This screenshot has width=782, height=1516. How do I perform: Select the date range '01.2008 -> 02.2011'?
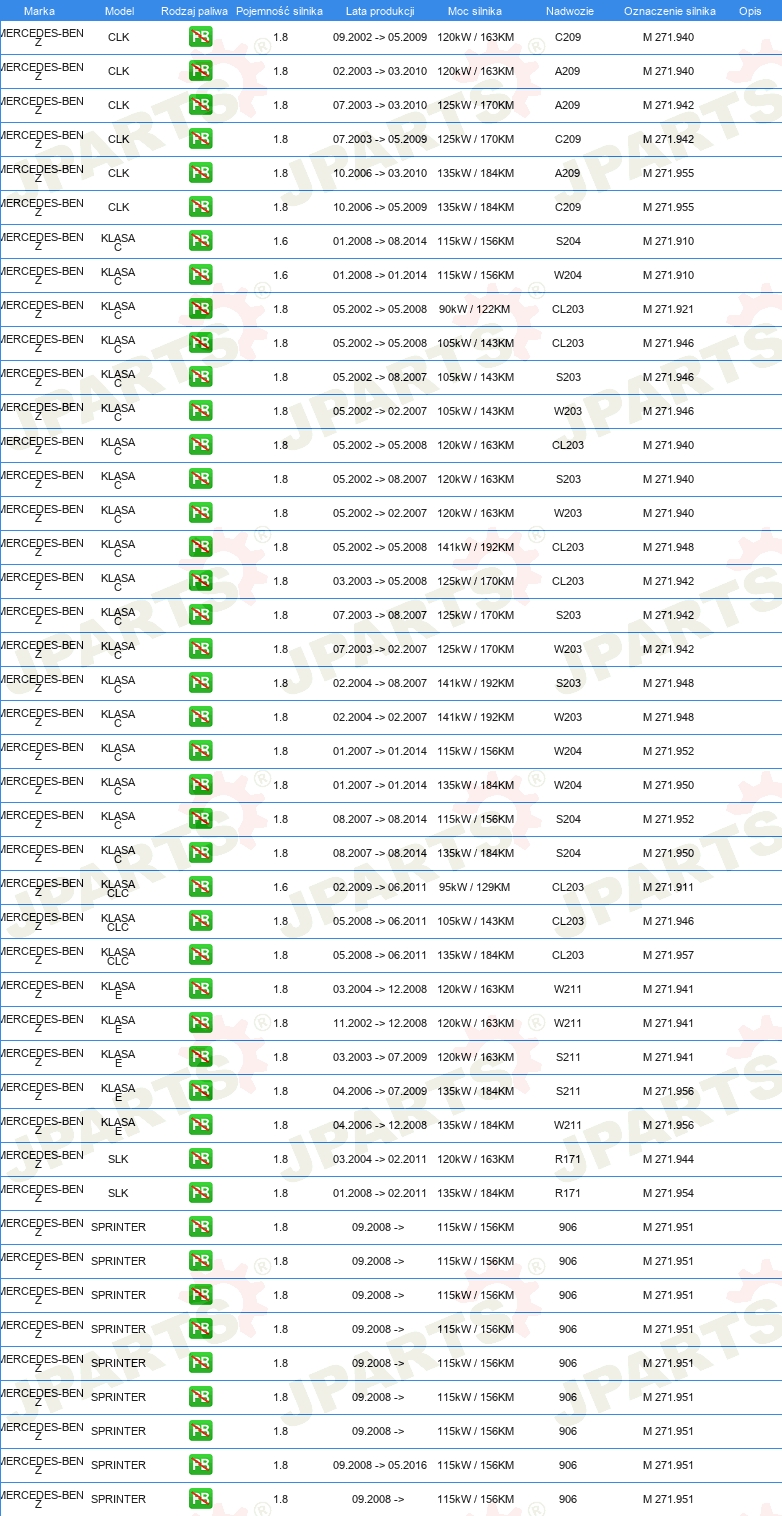[380, 1194]
